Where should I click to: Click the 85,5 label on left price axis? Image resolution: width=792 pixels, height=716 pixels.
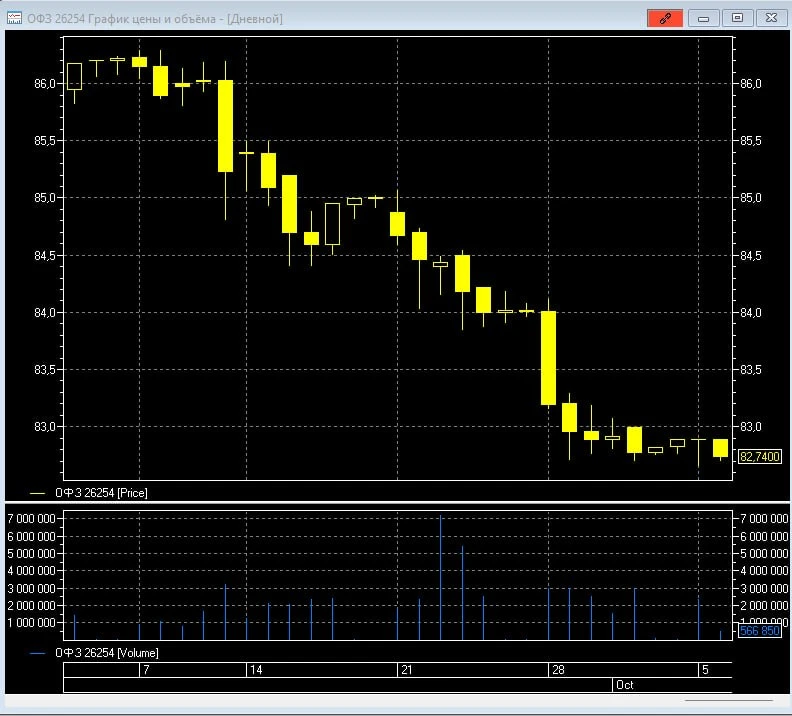pyautogui.click(x=44, y=141)
